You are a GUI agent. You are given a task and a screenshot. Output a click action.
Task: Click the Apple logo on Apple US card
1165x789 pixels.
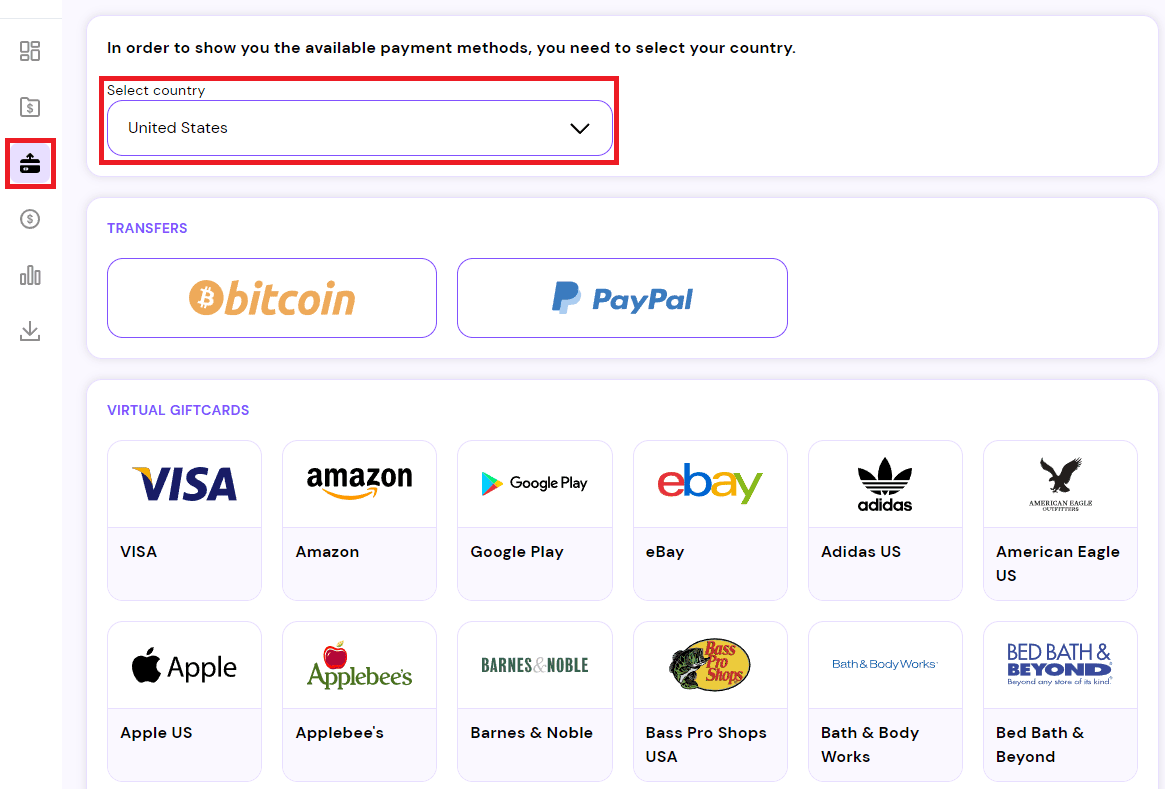click(184, 664)
